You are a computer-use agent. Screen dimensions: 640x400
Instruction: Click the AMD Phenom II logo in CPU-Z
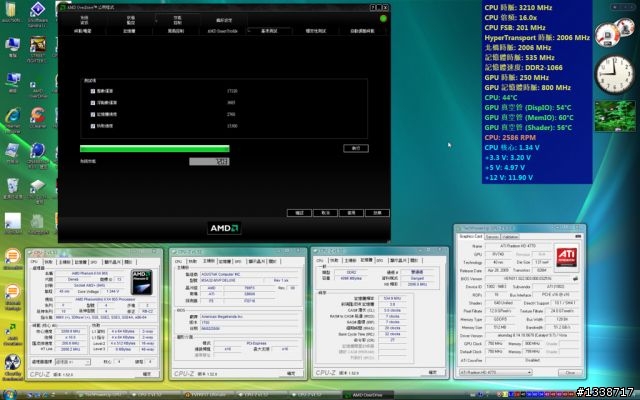point(141,282)
